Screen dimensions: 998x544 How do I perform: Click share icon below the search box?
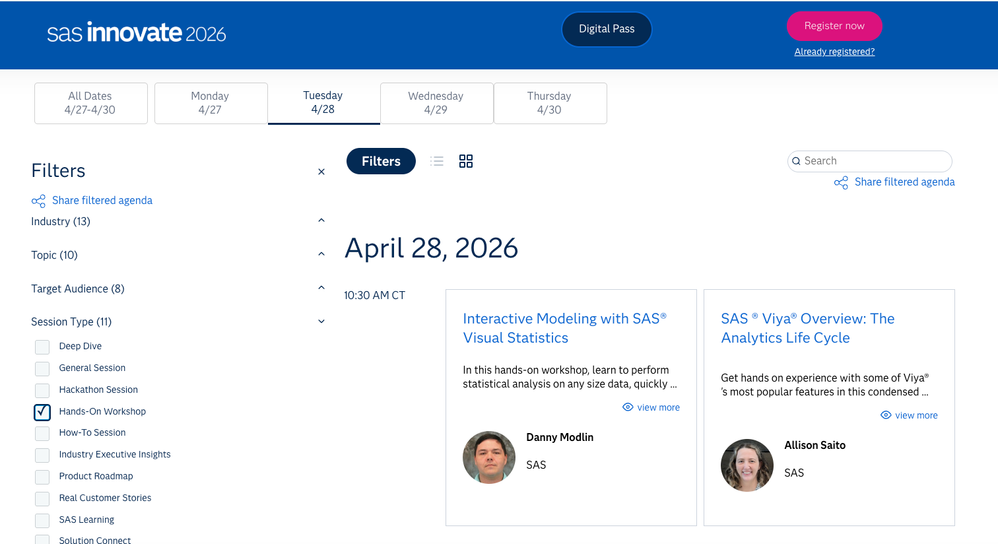tap(841, 183)
